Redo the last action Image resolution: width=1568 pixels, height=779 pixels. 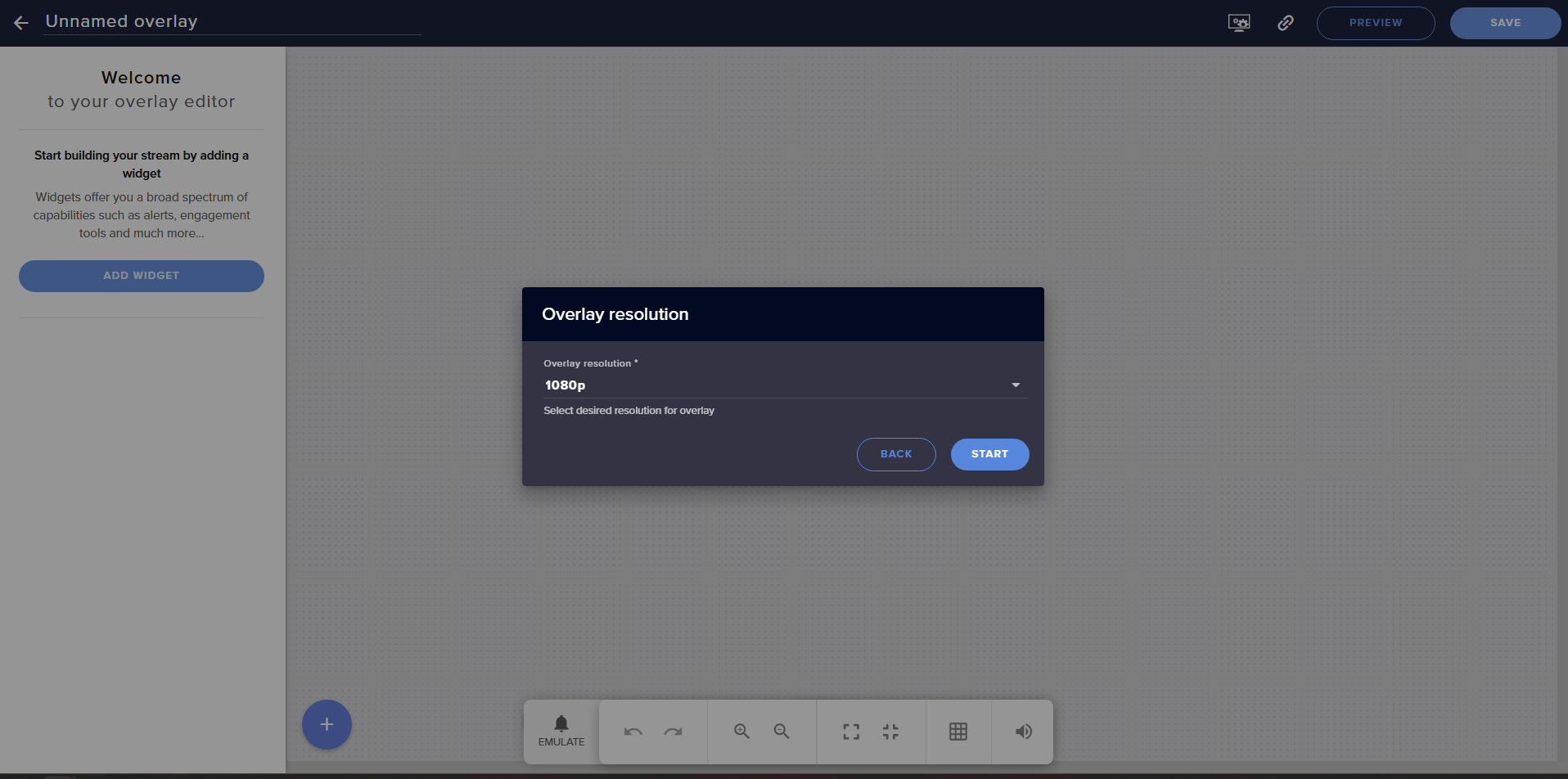673,732
